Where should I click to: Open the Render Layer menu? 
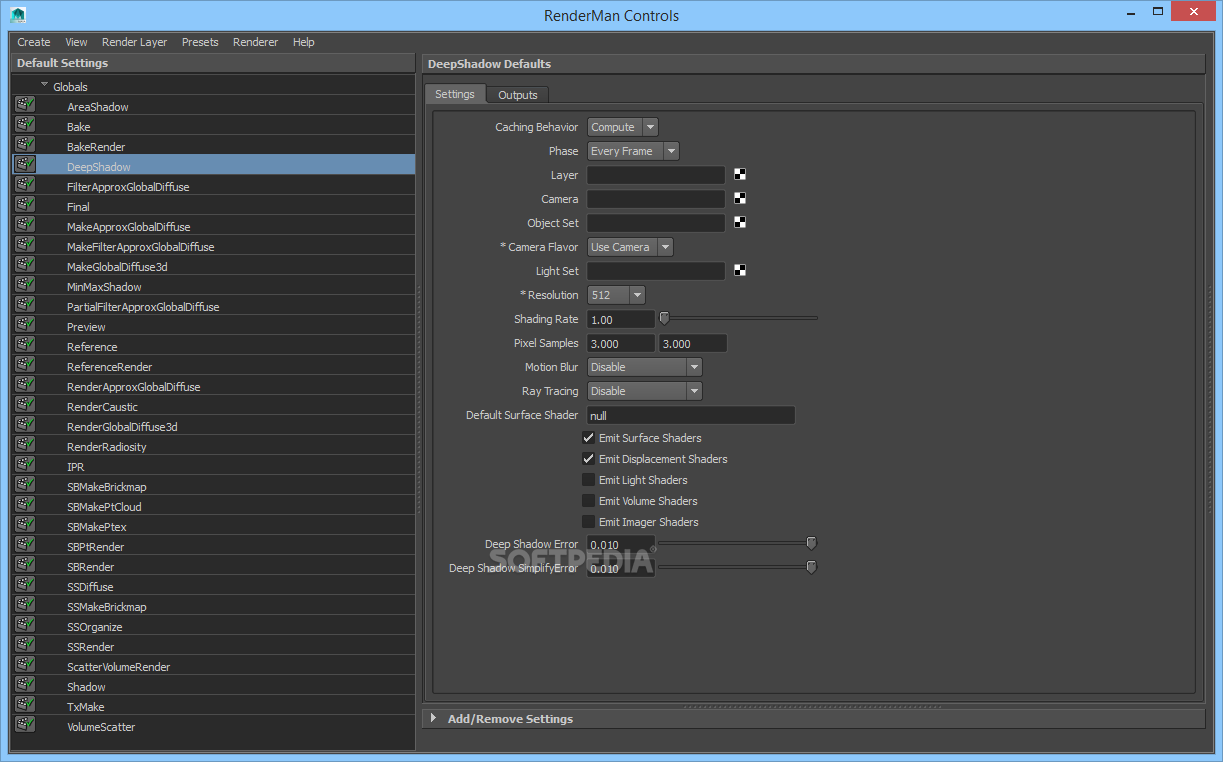pos(135,42)
